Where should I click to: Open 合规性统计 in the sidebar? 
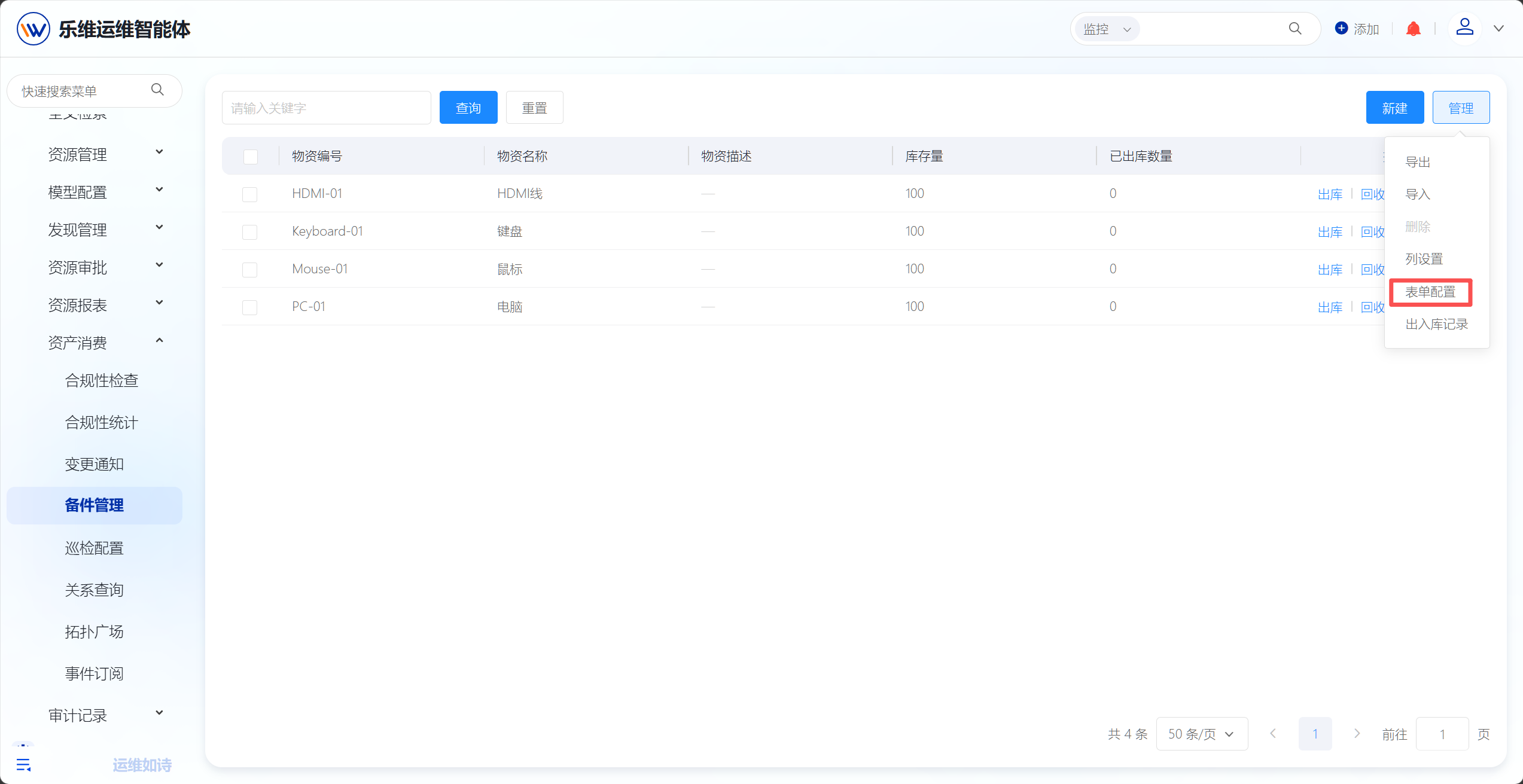(x=102, y=422)
